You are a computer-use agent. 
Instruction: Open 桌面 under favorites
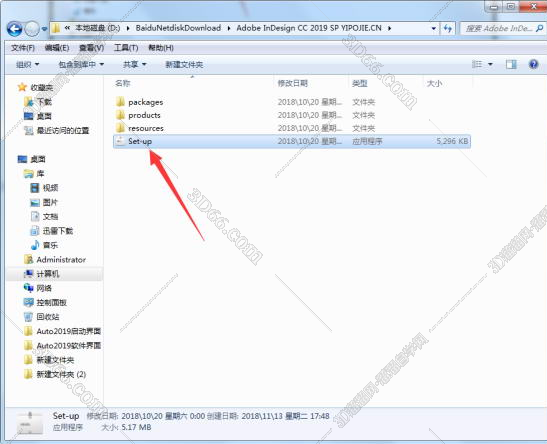click(44, 116)
